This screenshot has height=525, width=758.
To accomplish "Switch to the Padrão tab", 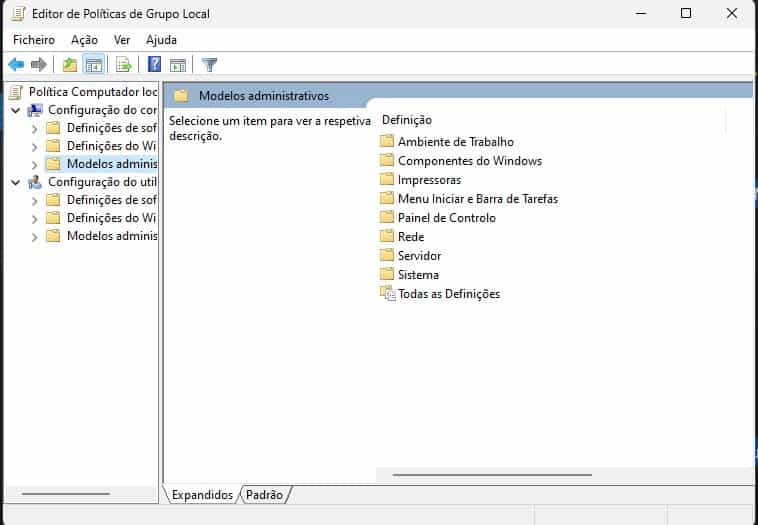I will [264, 495].
